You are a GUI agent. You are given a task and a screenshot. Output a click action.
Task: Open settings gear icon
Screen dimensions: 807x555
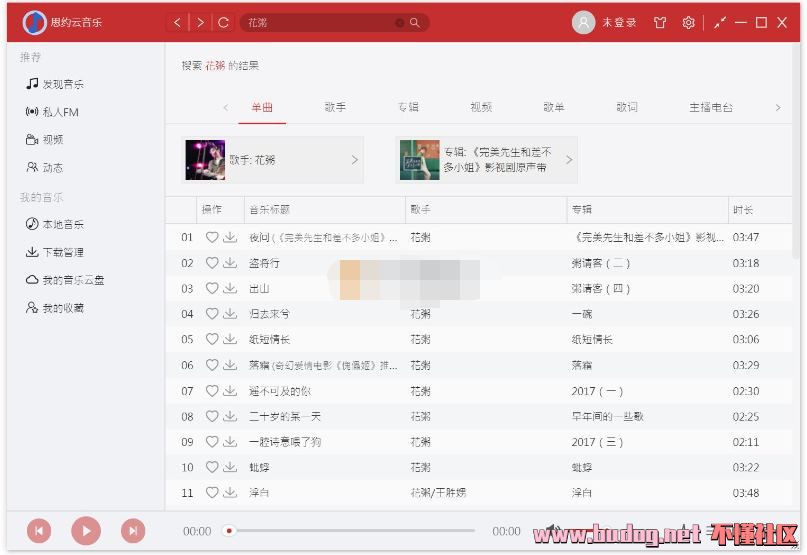point(688,22)
